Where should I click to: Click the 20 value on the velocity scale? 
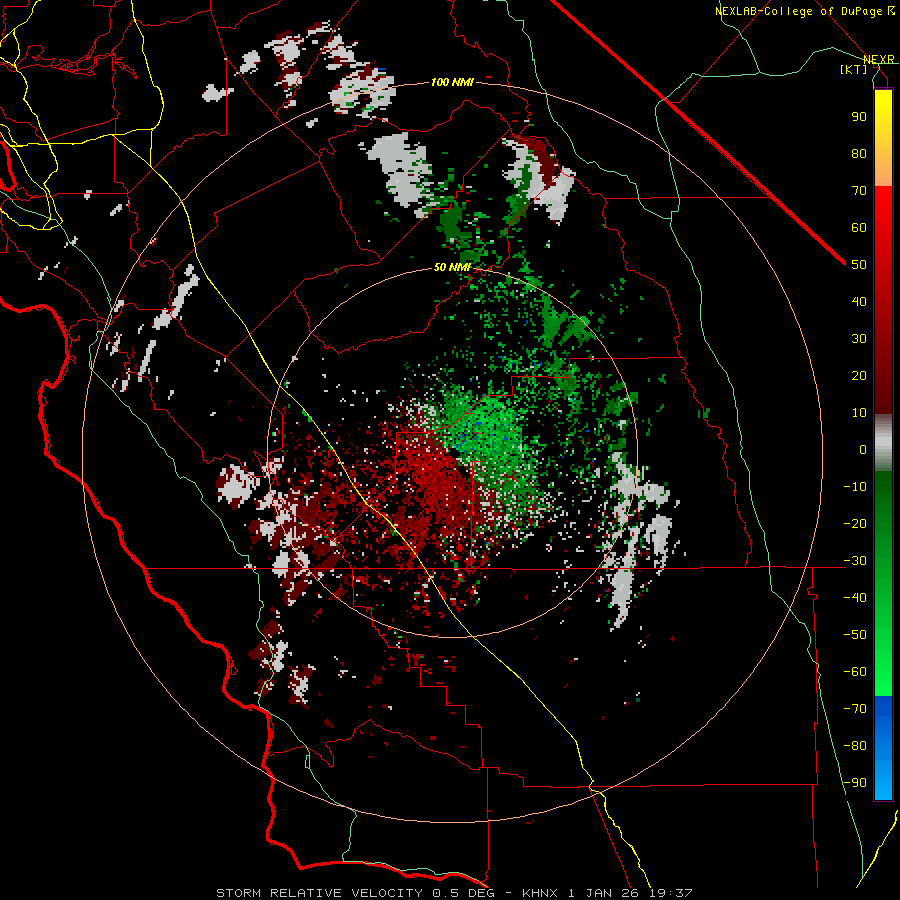pos(859,375)
